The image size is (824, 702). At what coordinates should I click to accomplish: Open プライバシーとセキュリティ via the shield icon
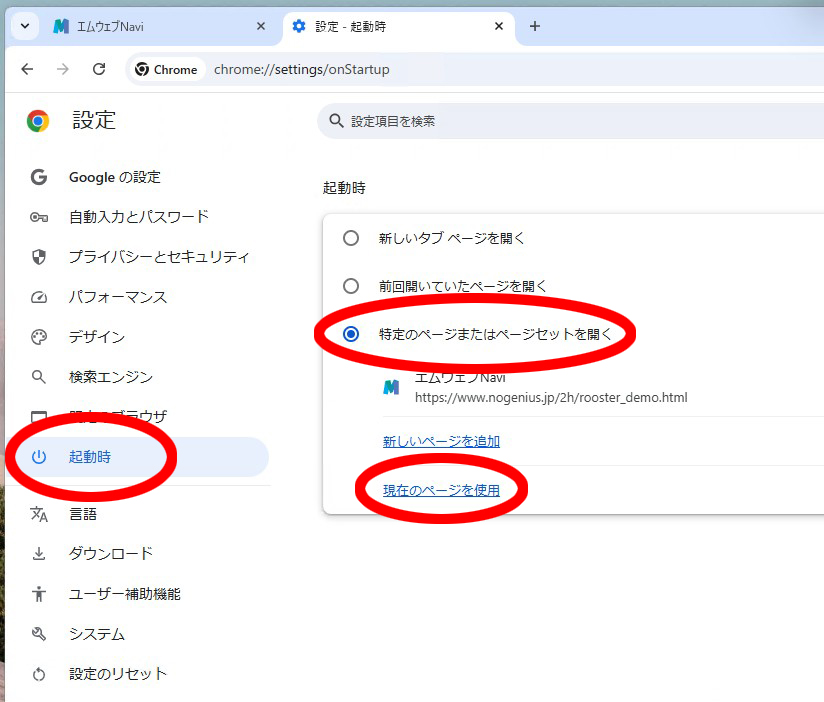pos(38,257)
